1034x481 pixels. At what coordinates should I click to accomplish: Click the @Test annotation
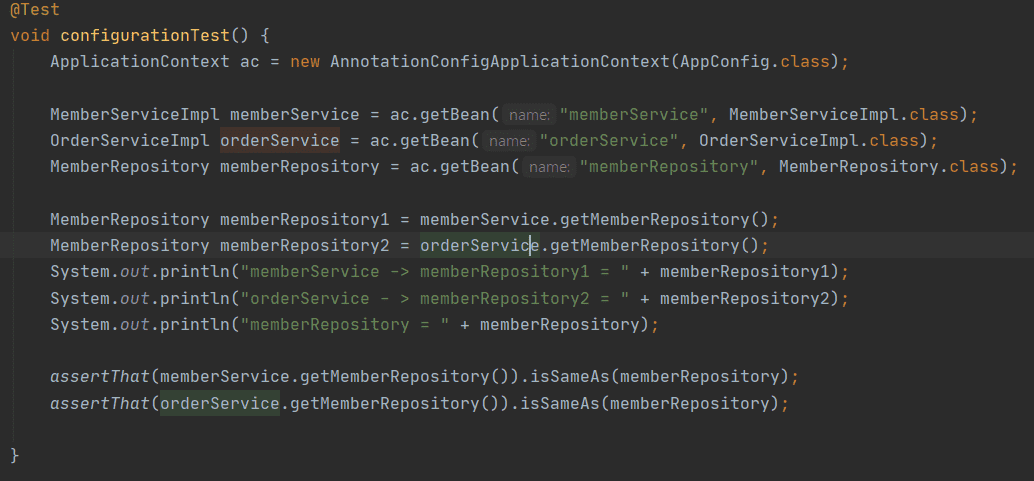click(35, 10)
